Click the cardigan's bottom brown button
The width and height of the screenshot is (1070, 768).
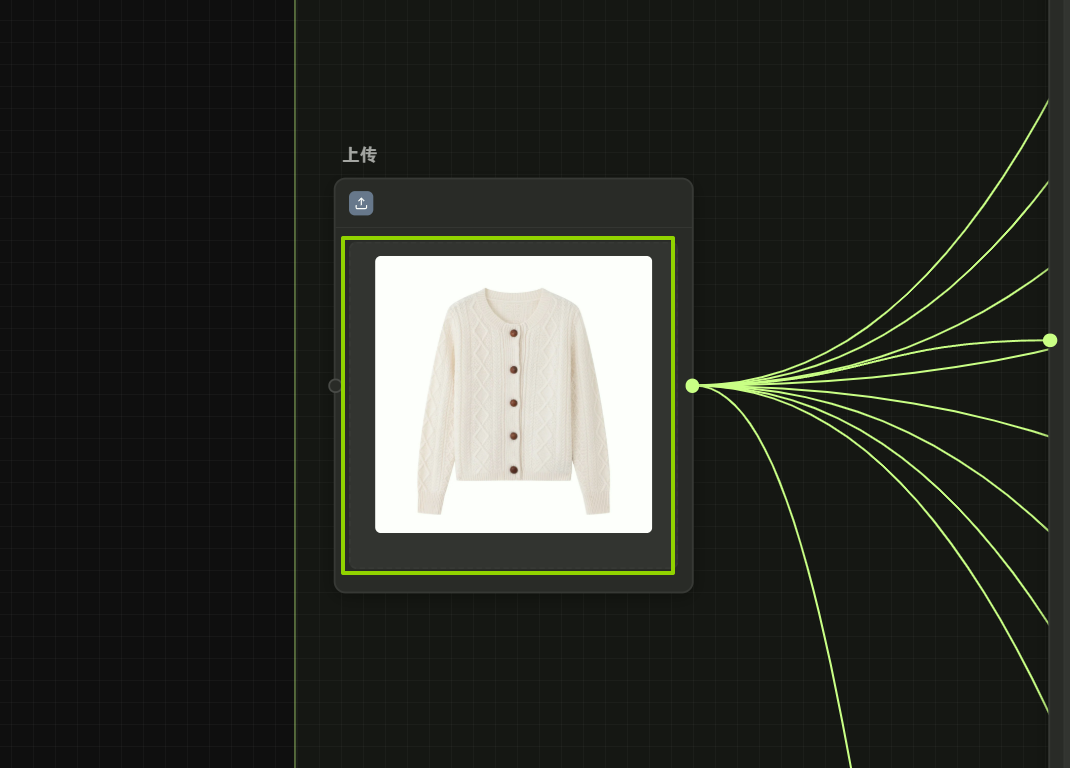(x=514, y=469)
